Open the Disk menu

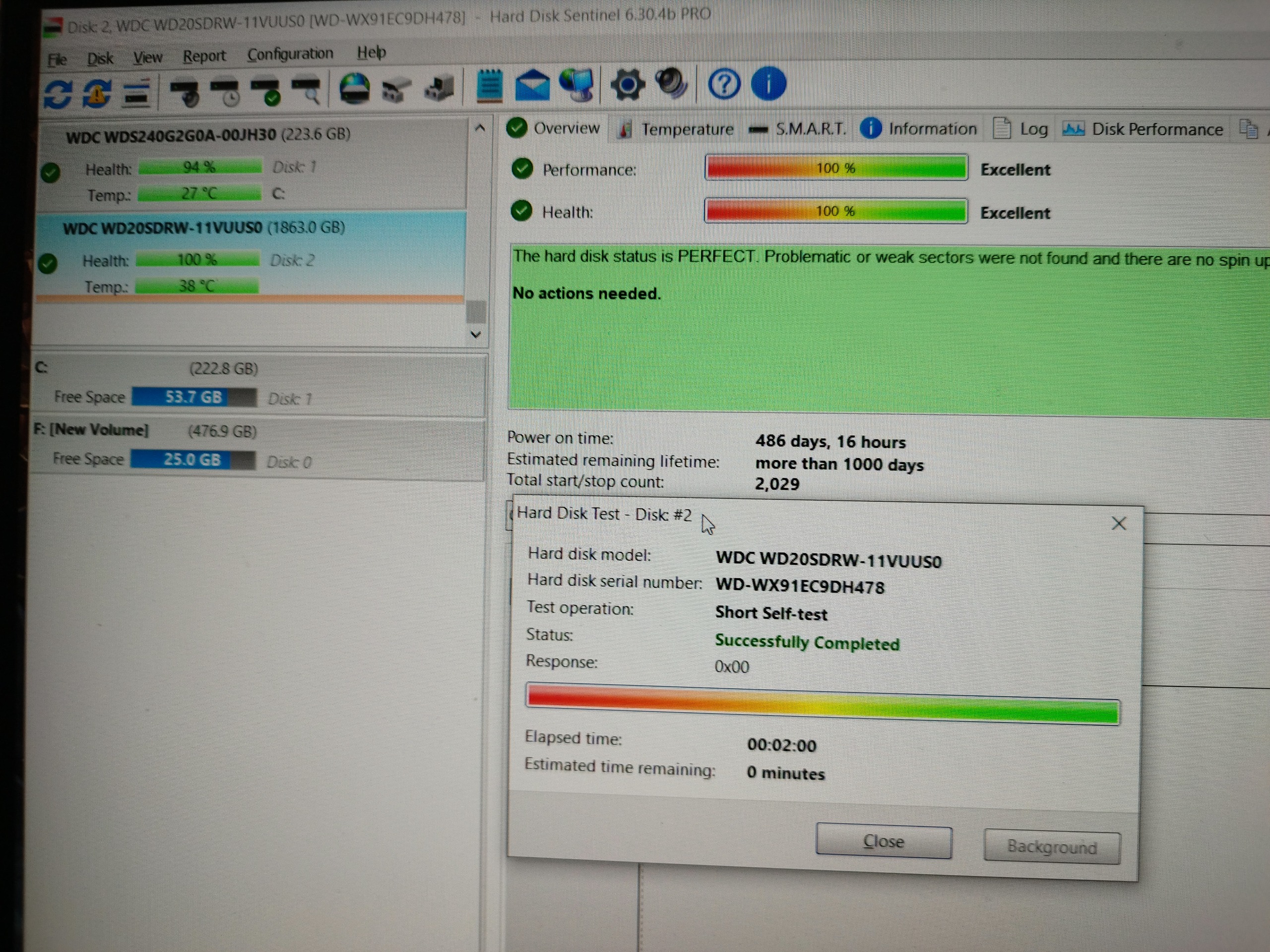click(x=101, y=59)
